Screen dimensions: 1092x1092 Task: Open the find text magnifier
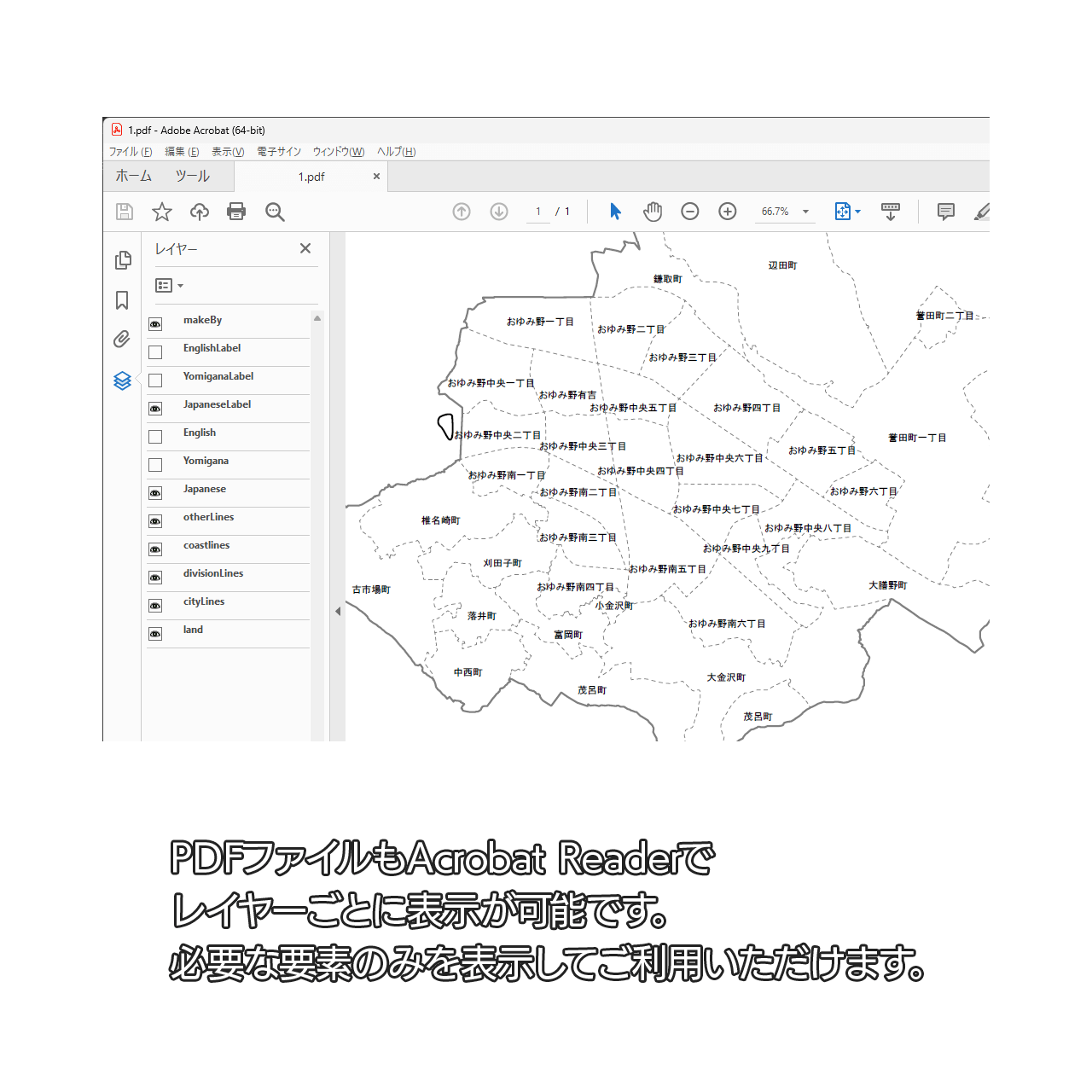275,212
